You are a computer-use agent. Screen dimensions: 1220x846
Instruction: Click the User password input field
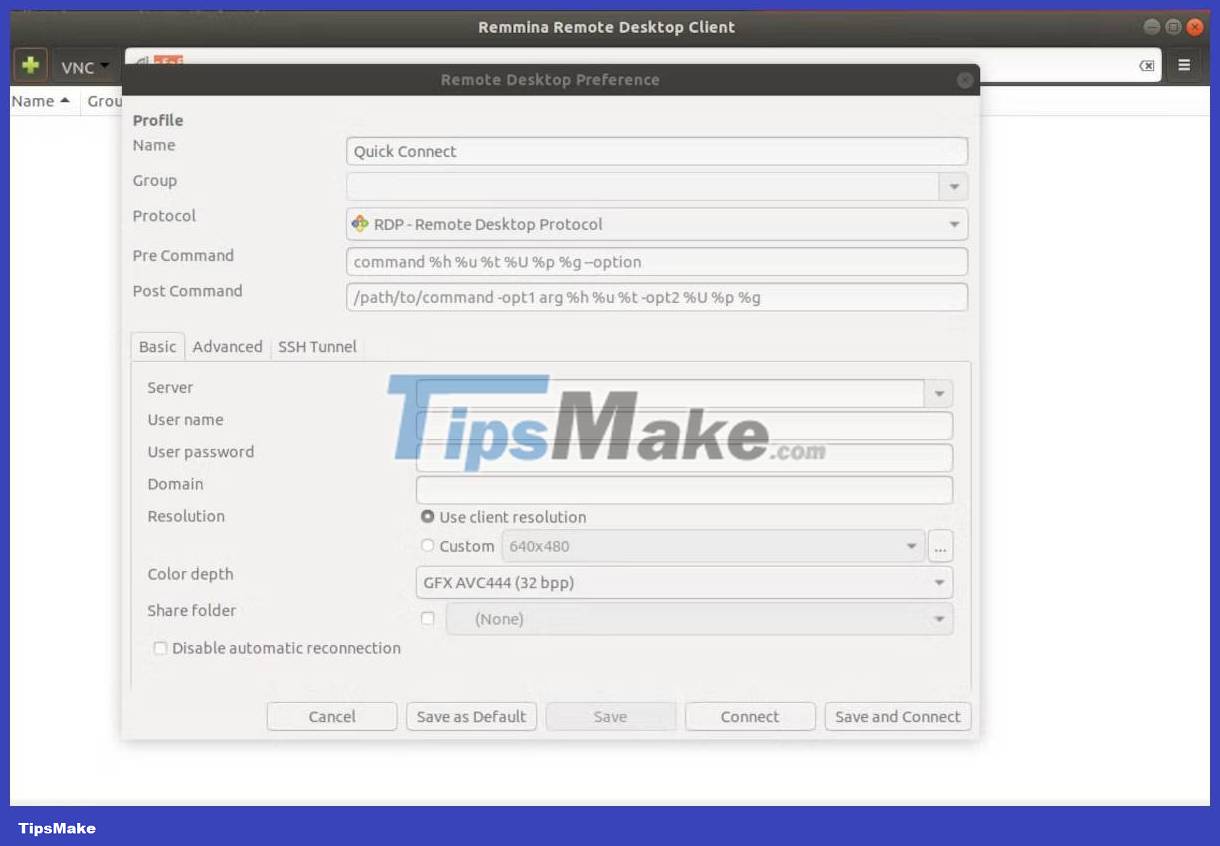[x=684, y=458]
